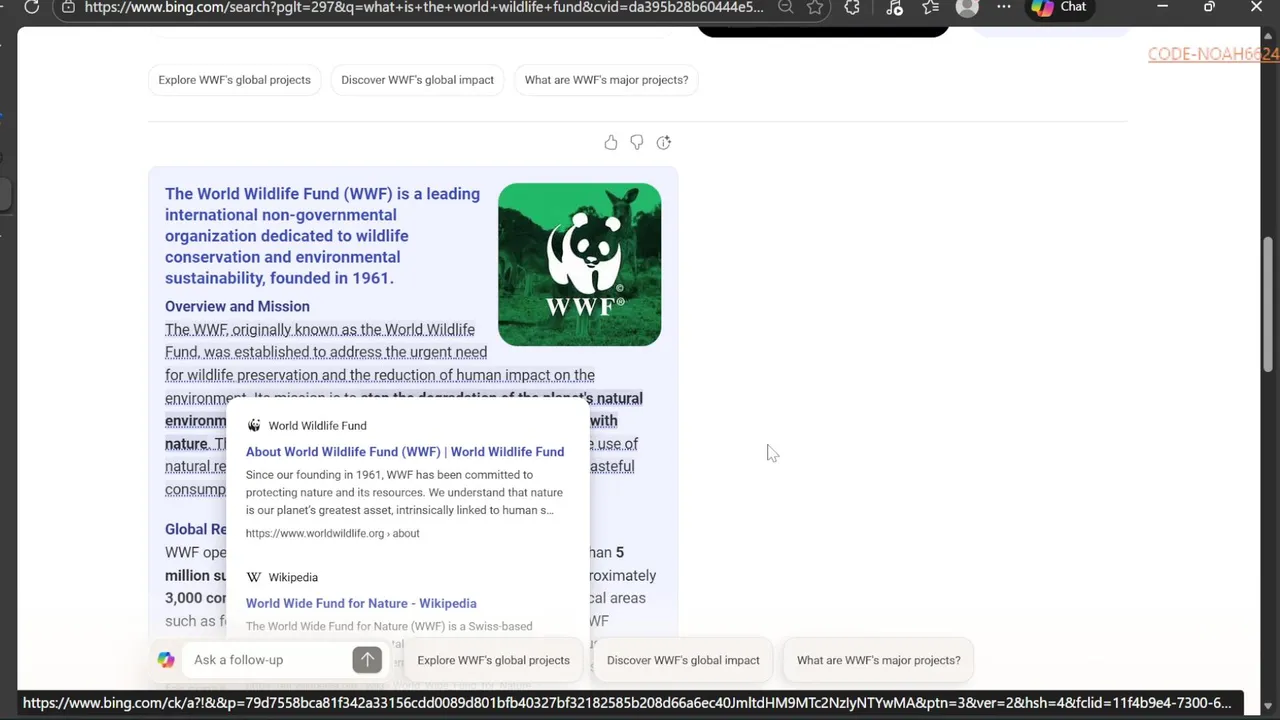
Task: Click the answer headline about World Wildlife Fund
Action: [x=322, y=236]
